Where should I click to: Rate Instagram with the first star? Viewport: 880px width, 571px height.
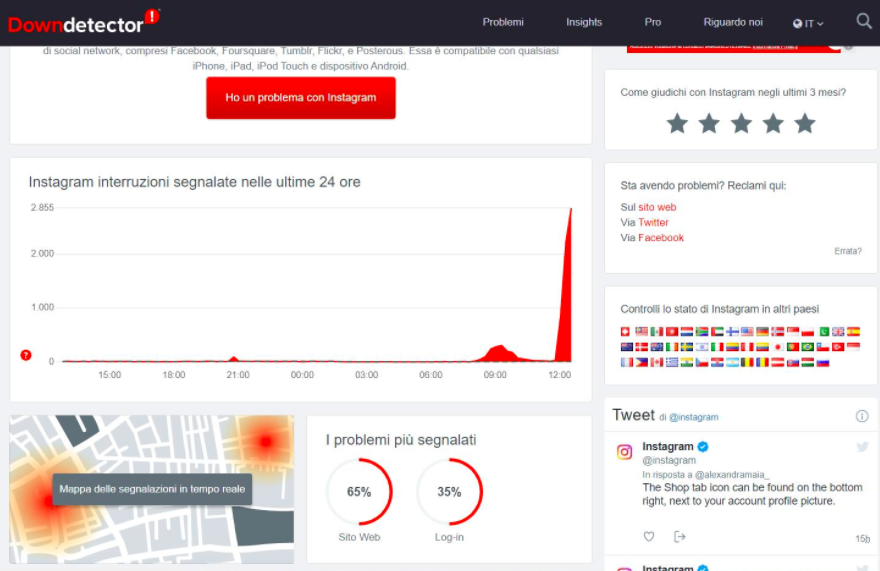(x=677, y=124)
